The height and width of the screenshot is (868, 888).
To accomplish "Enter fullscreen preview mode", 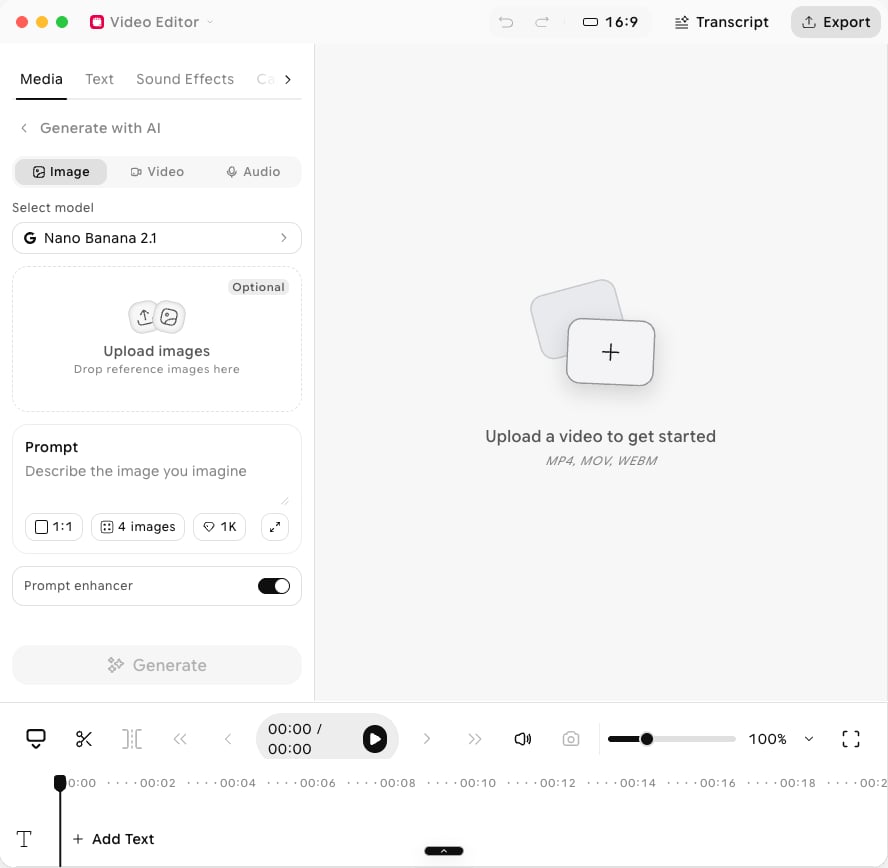I will 851,739.
